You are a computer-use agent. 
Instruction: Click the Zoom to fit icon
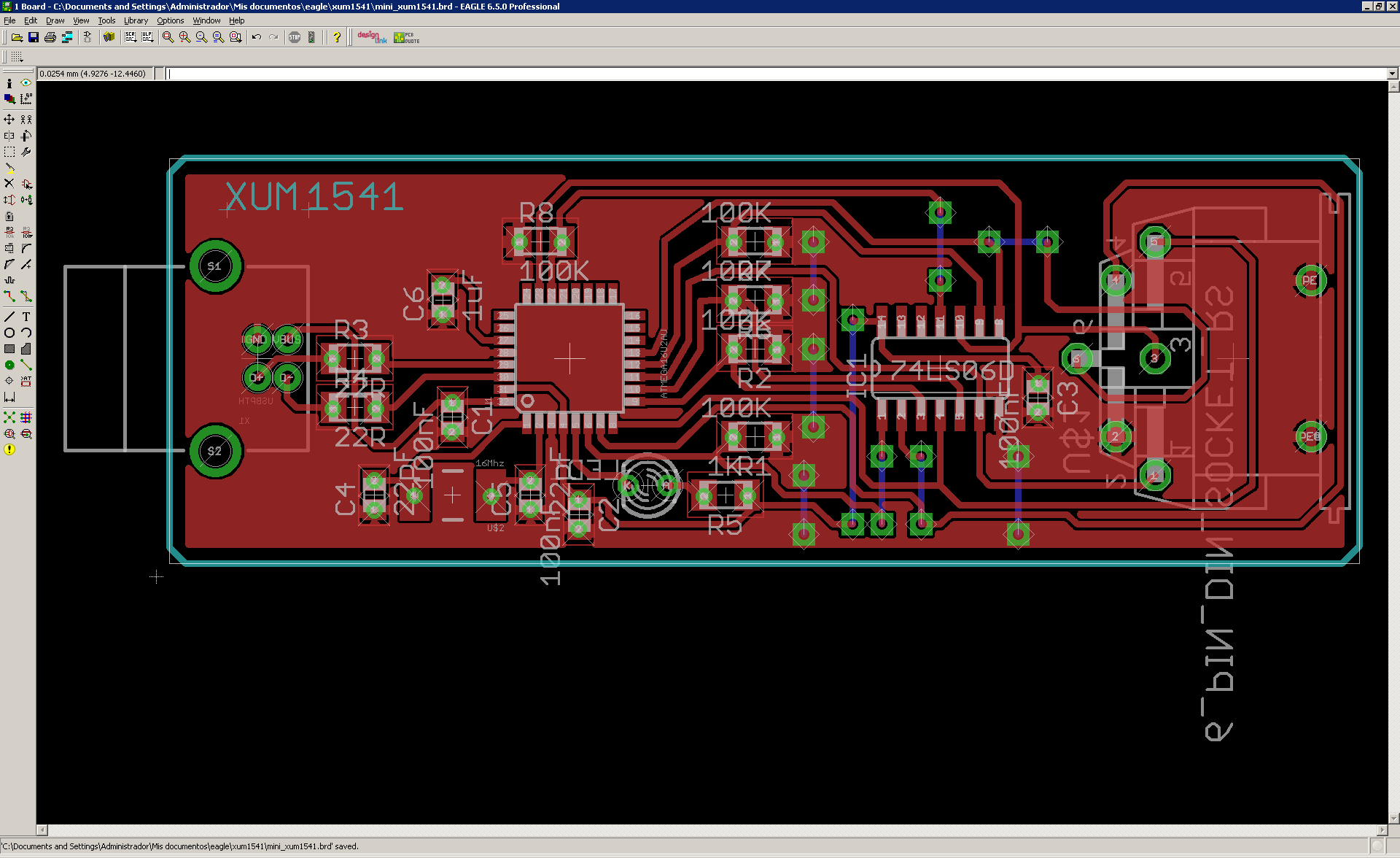point(168,37)
